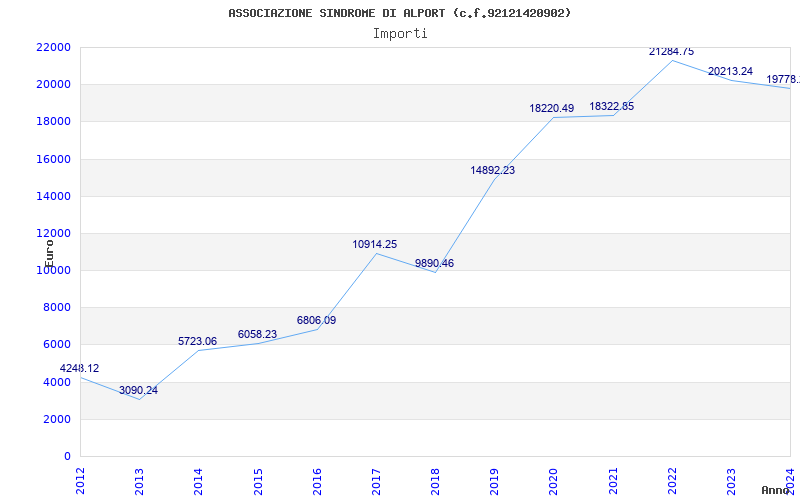Select the 10914.25 data label
This screenshot has width=800, height=500.
tap(374, 244)
